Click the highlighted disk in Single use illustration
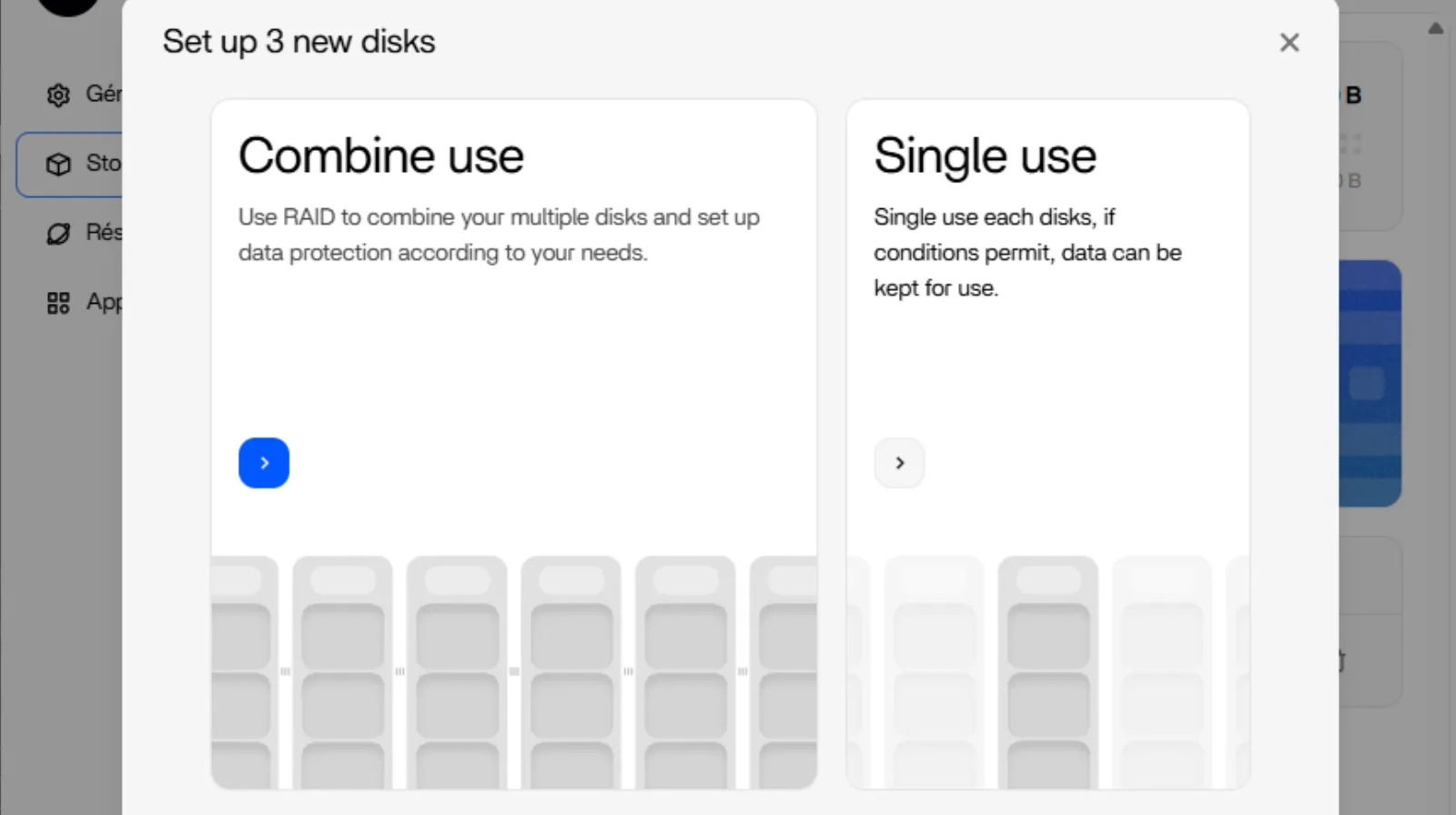The width and height of the screenshot is (1456, 815). click(x=1047, y=671)
